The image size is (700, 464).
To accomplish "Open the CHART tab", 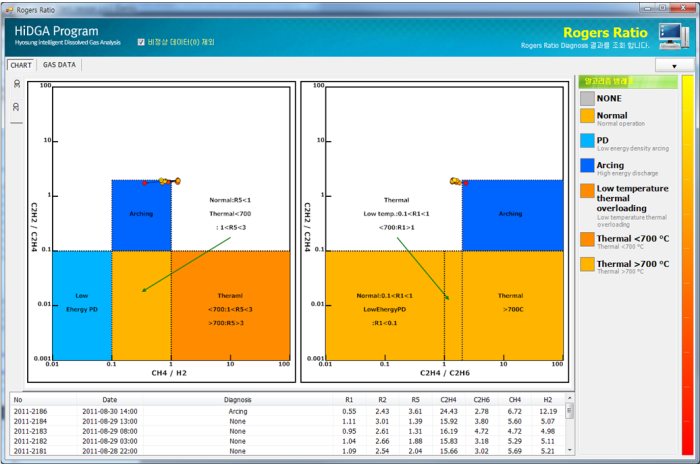I will 21,65.
